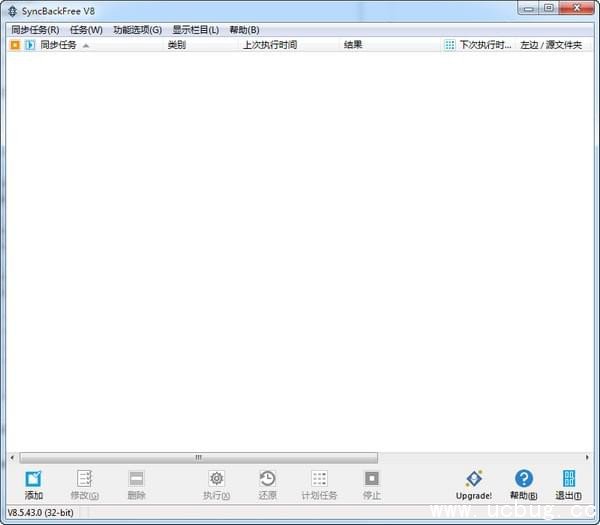Sort by the 类别 column header

(177, 45)
